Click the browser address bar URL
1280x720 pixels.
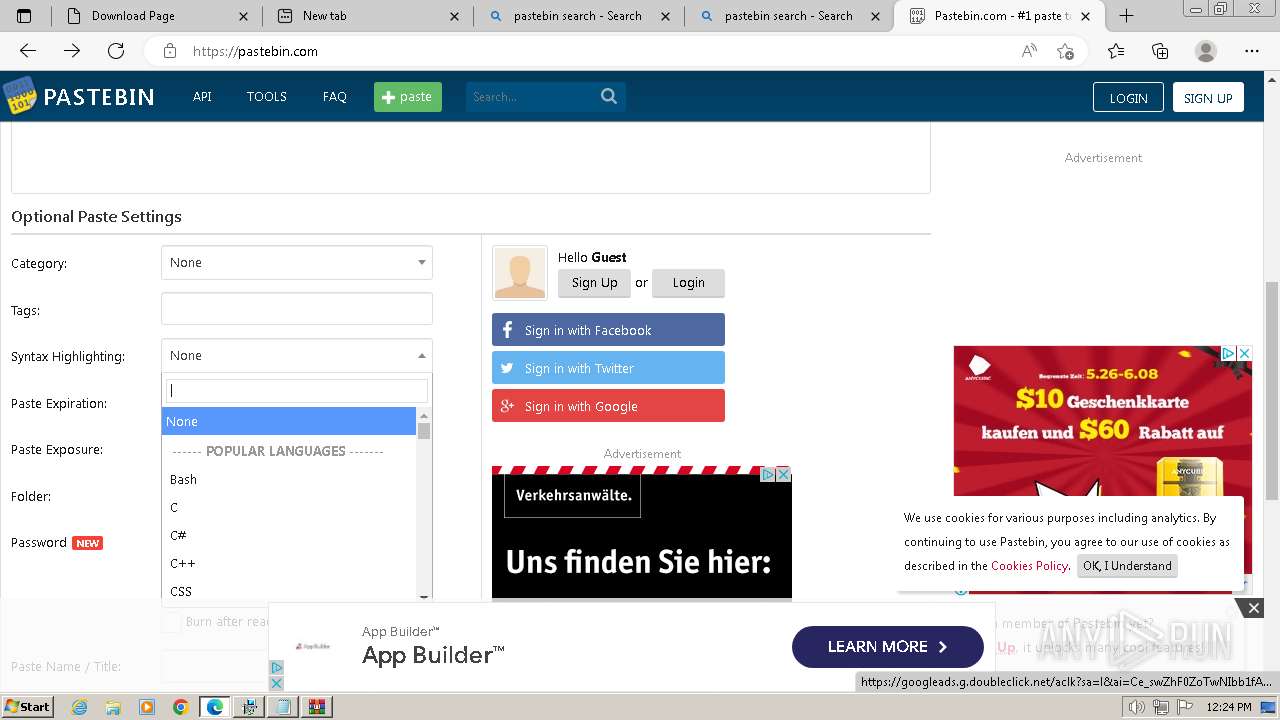(255, 51)
